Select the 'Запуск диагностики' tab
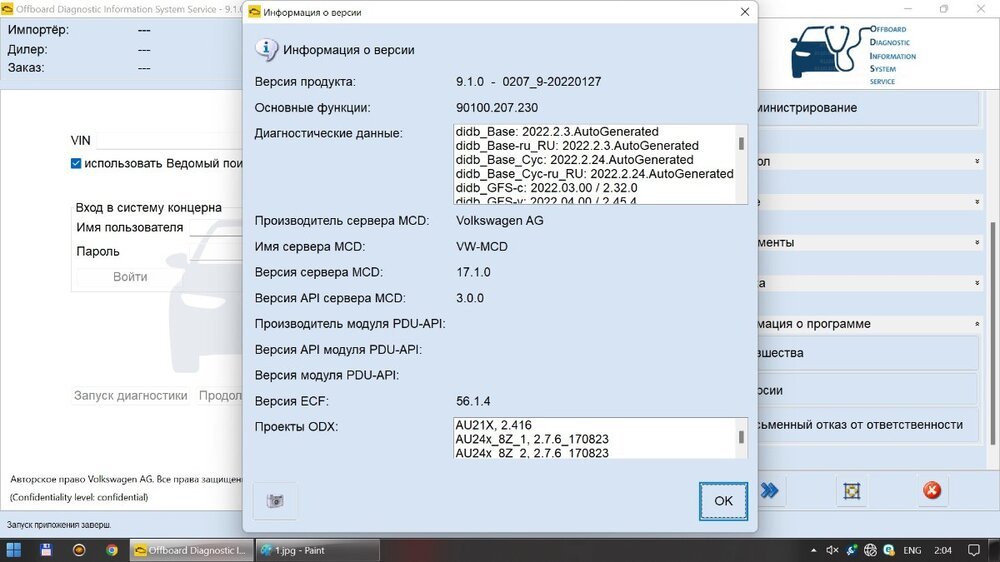The image size is (1000, 562). tap(130, 395)
